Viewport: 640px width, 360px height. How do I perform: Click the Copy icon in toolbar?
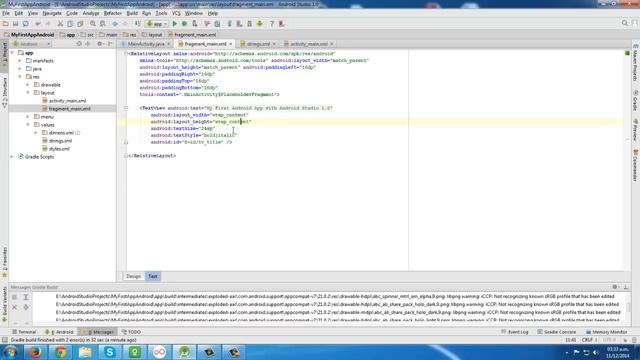click(70, 24)
